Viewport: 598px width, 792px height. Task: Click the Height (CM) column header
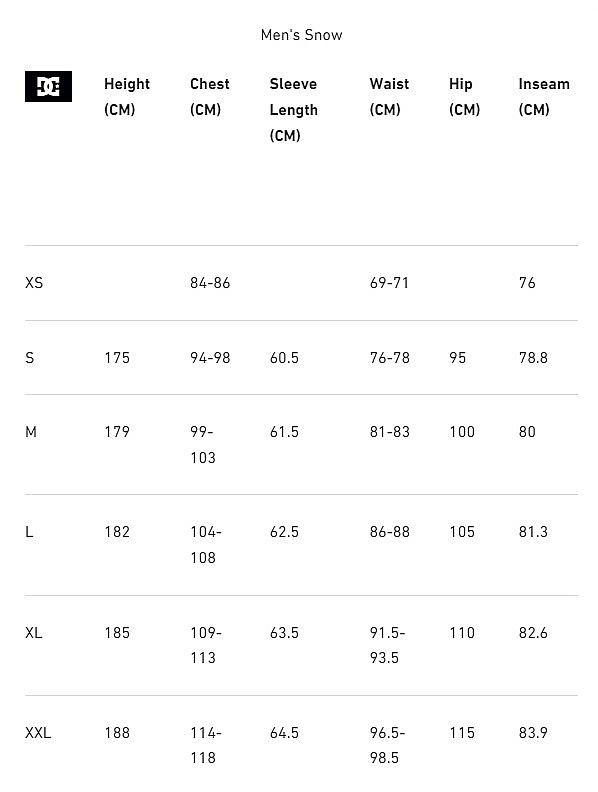click(127, 96)
